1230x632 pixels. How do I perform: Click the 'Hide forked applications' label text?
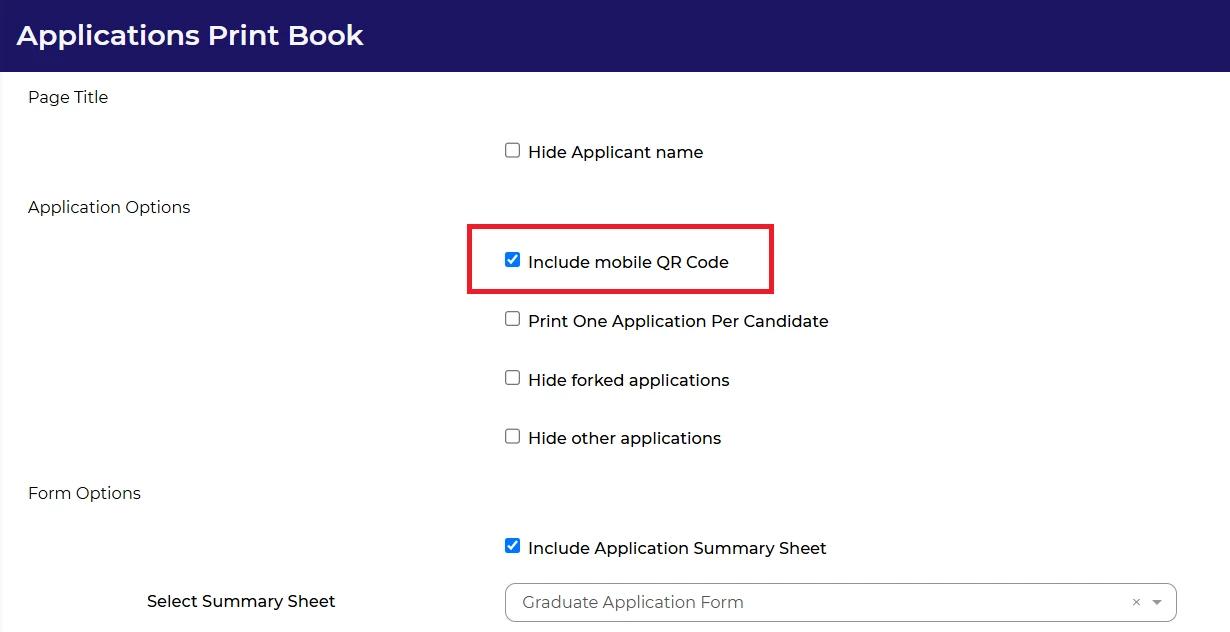(x=628, y=381)
